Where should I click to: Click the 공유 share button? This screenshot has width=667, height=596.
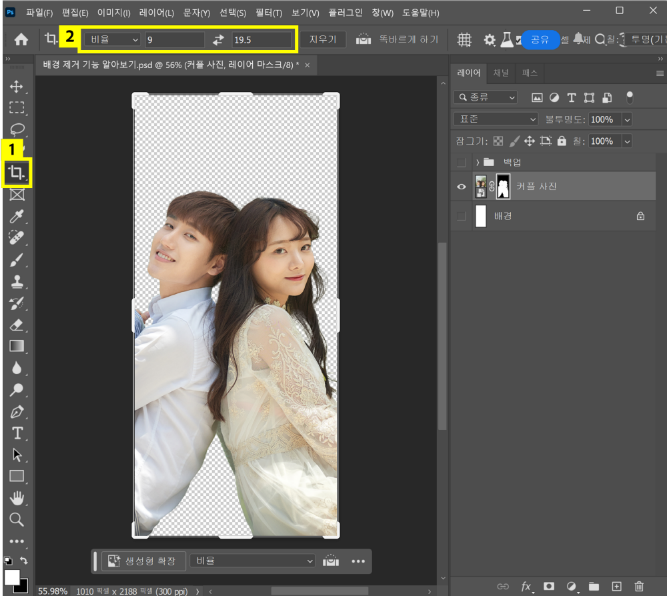point(540,40)
